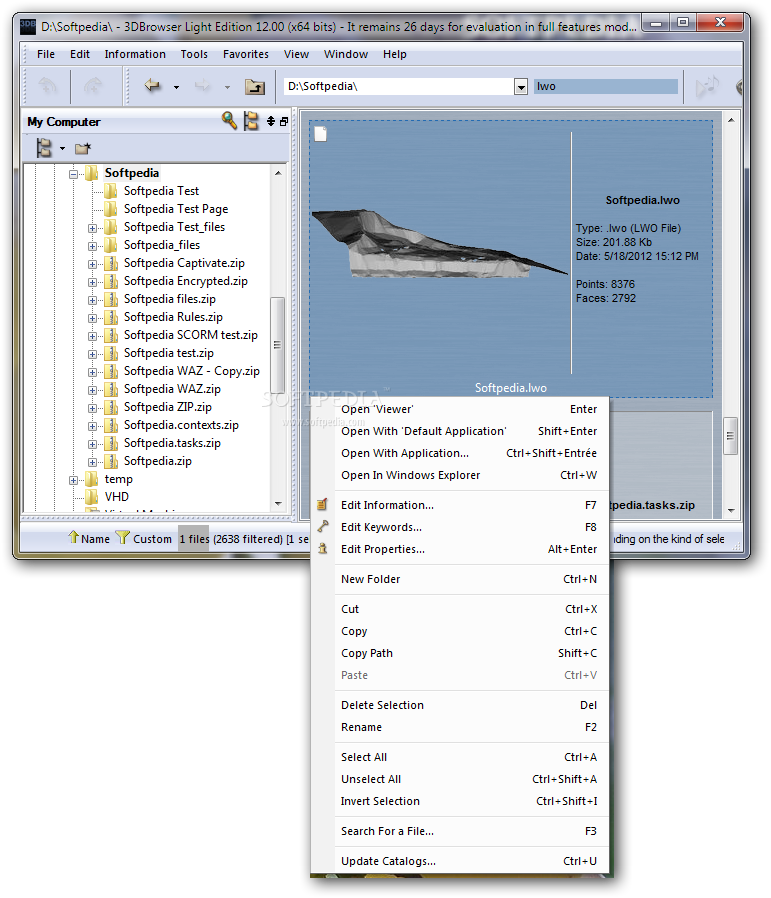Image resolution: width=771 pixels, height=898 pixels.
Task: Choose Delete Selection menu entry
Action: click(459, 705)
